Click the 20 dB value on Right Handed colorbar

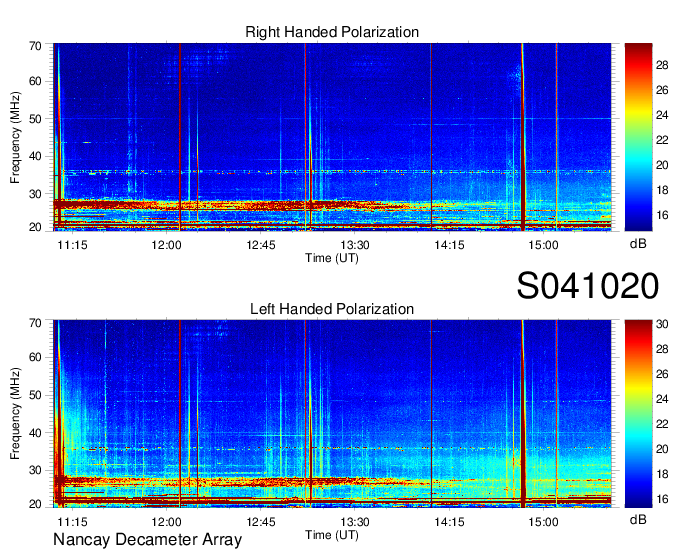coord(662,165)
